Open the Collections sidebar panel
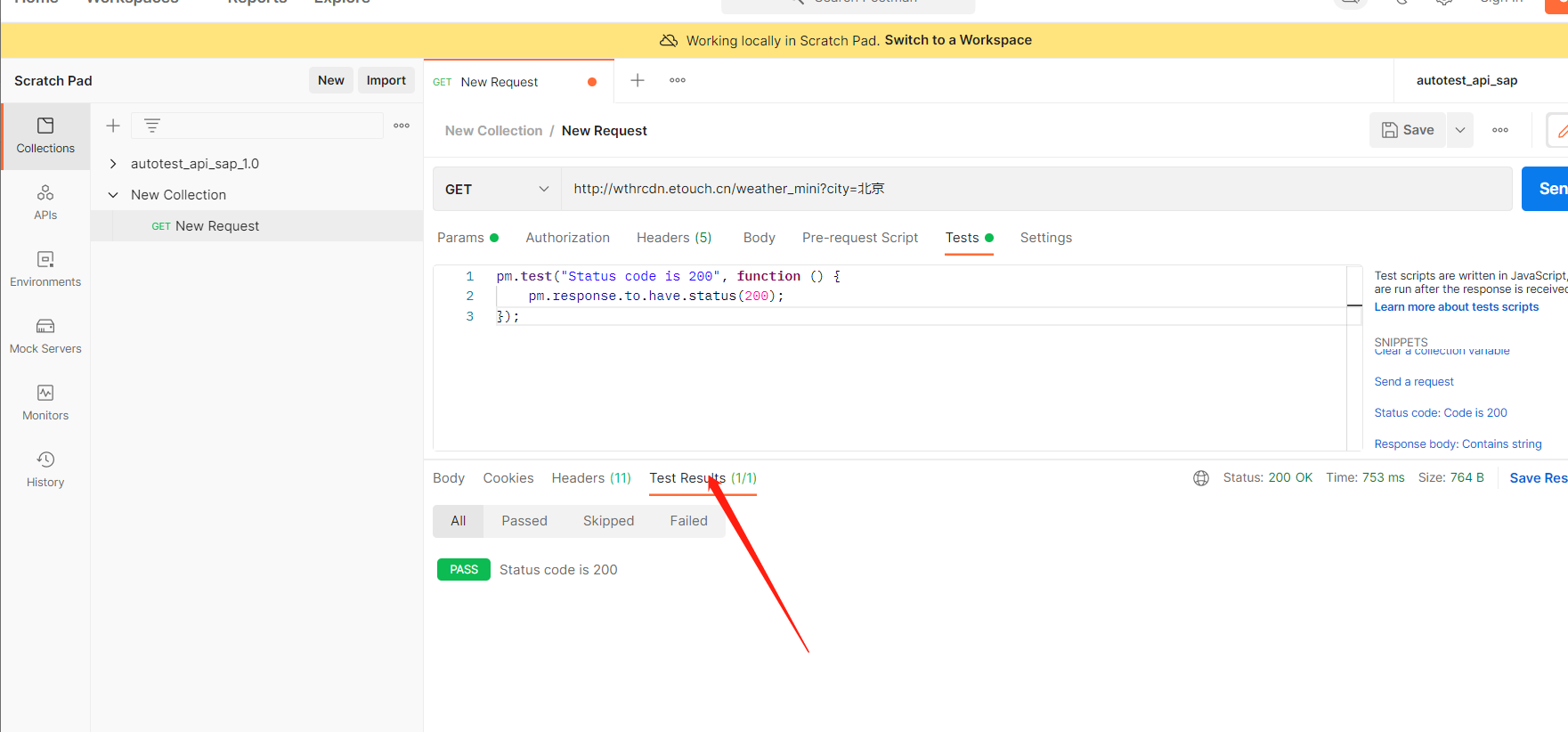Viewport: 1568px width, 732px height. pyautogui.click(x=45, y=135)
